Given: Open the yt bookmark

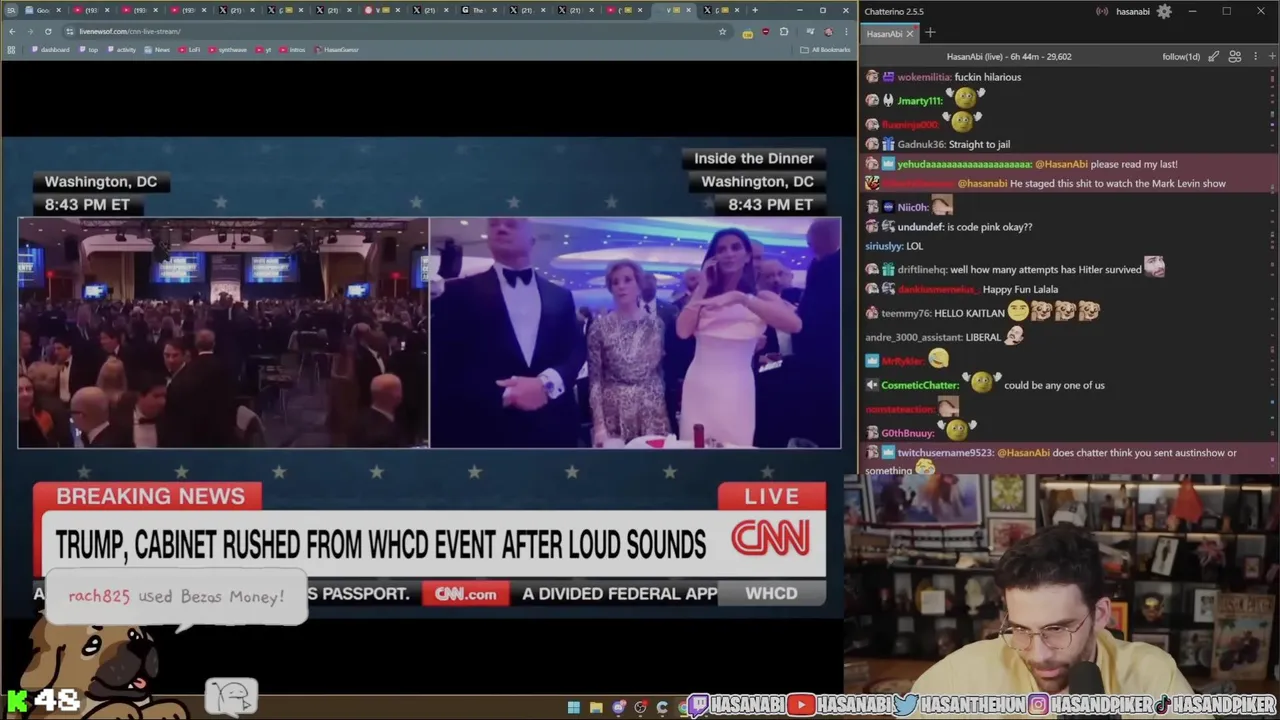Looking at the screenshot, I should [x=264, y=50].
